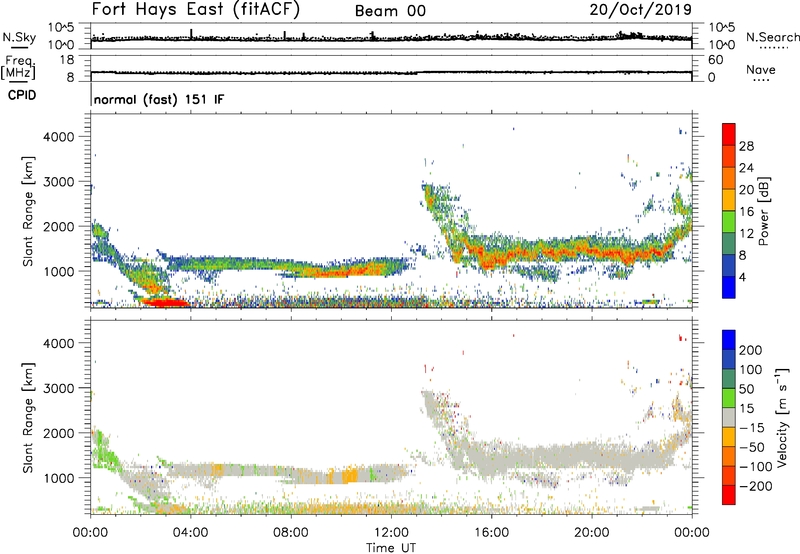Click the yellow velocity patch near 10:00
The width and height of the screenshot is (800, 554).
[x=349, y=475]
